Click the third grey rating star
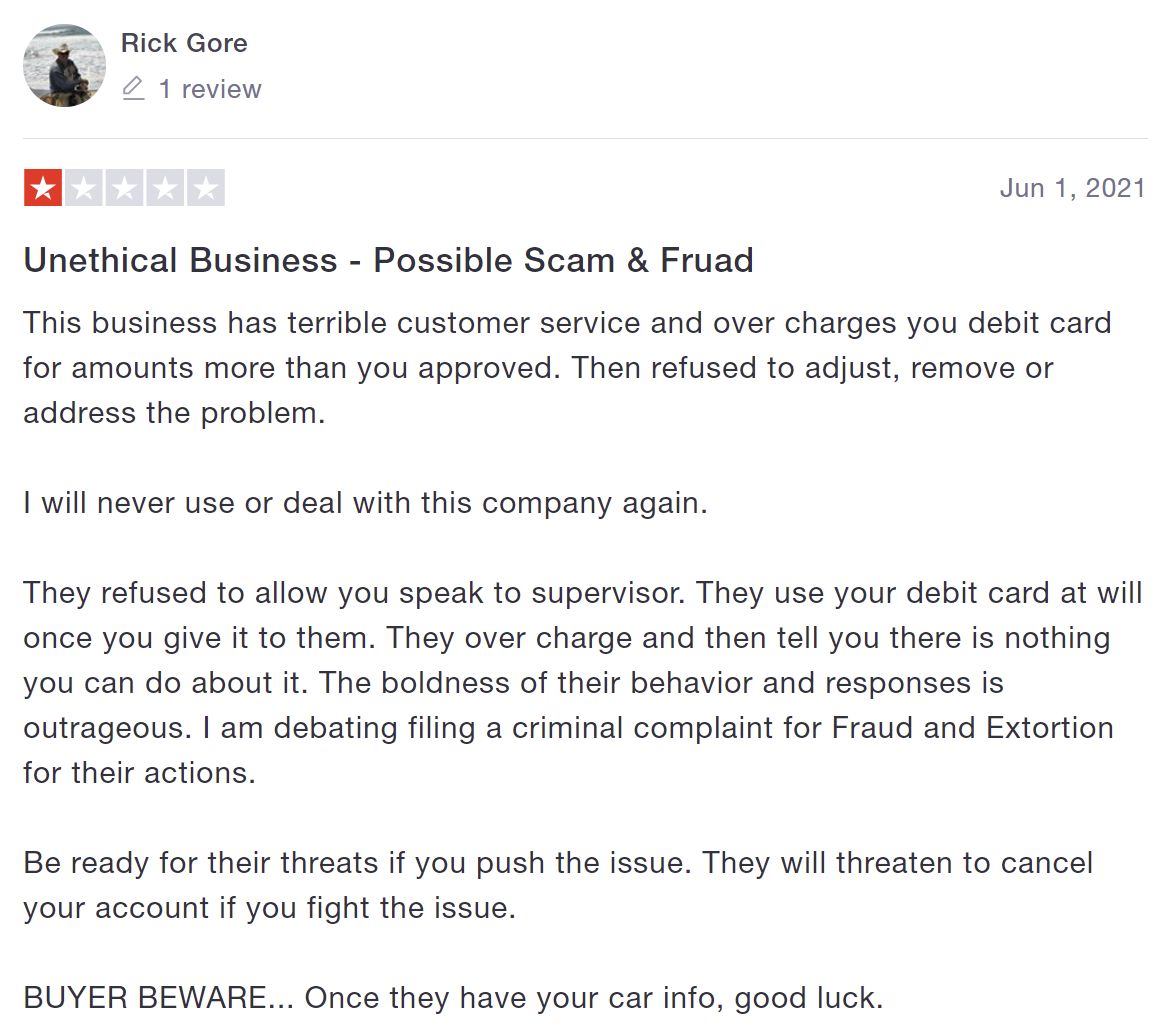The image size is (1166, 1032). tap(124, 188)
